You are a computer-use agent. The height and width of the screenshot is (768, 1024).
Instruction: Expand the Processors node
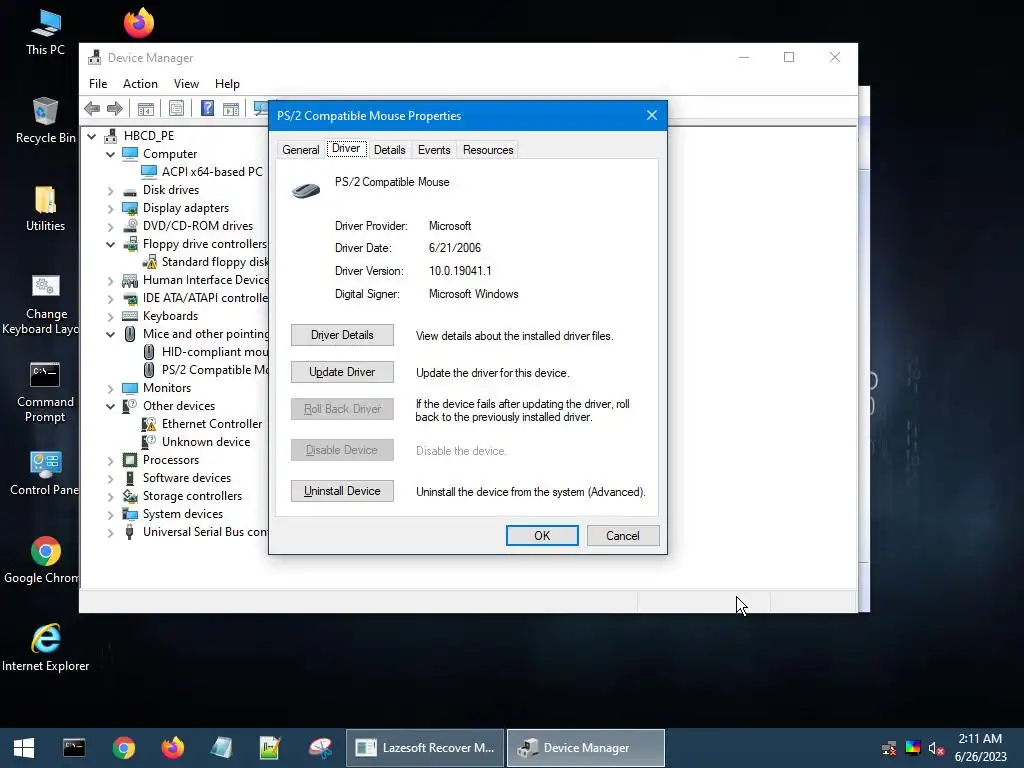click(x=110, y=460)
